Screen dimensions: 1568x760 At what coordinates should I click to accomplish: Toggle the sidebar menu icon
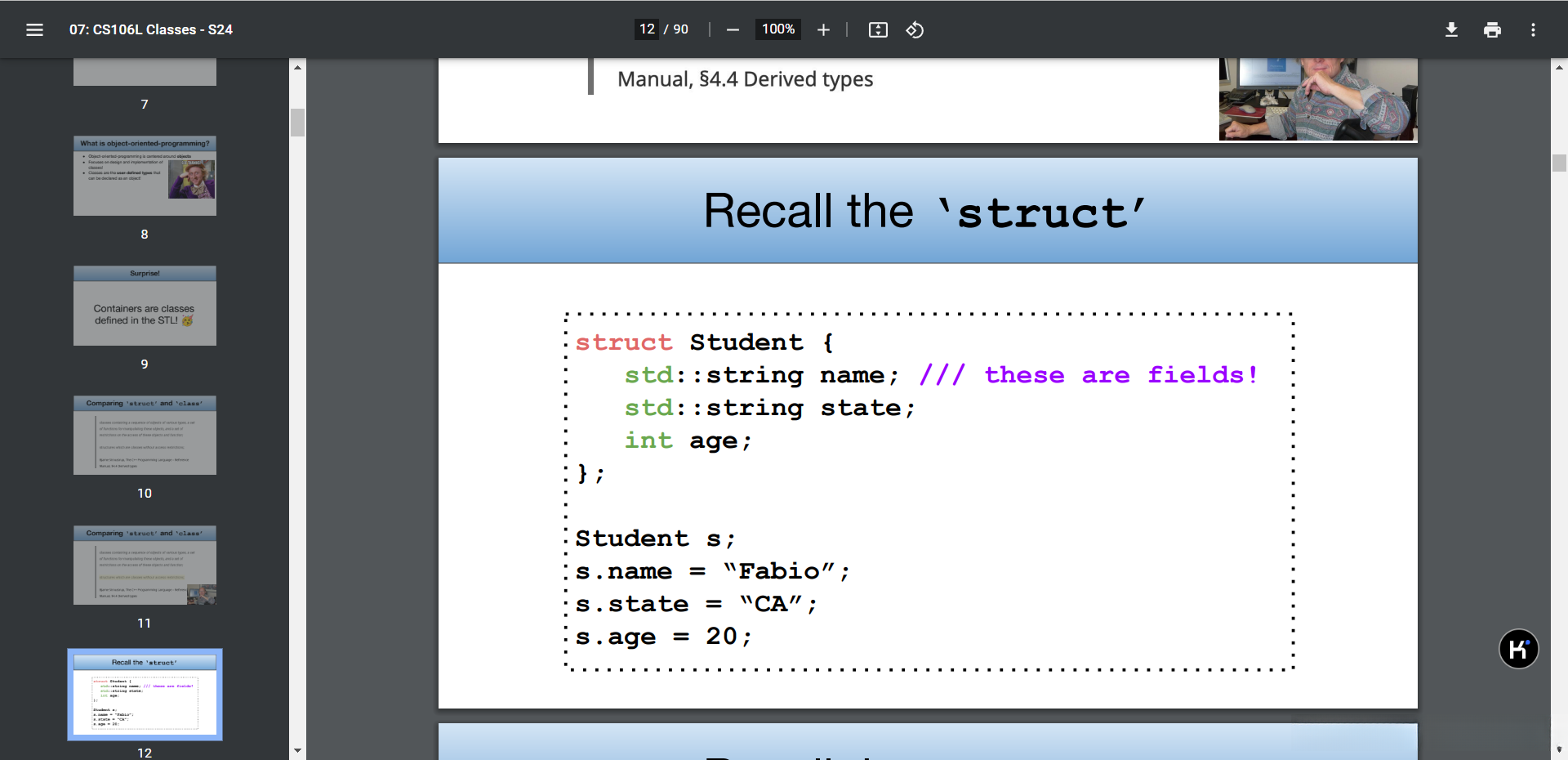point(34,30)
